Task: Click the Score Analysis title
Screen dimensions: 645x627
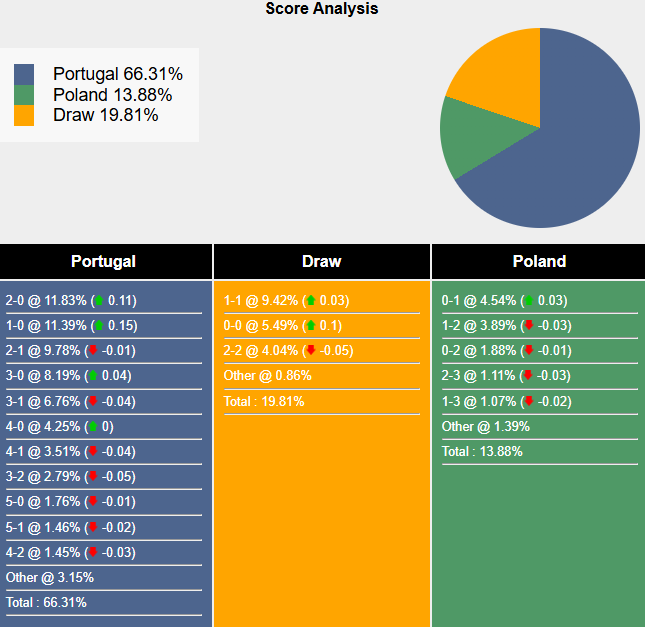Action: 322,9
